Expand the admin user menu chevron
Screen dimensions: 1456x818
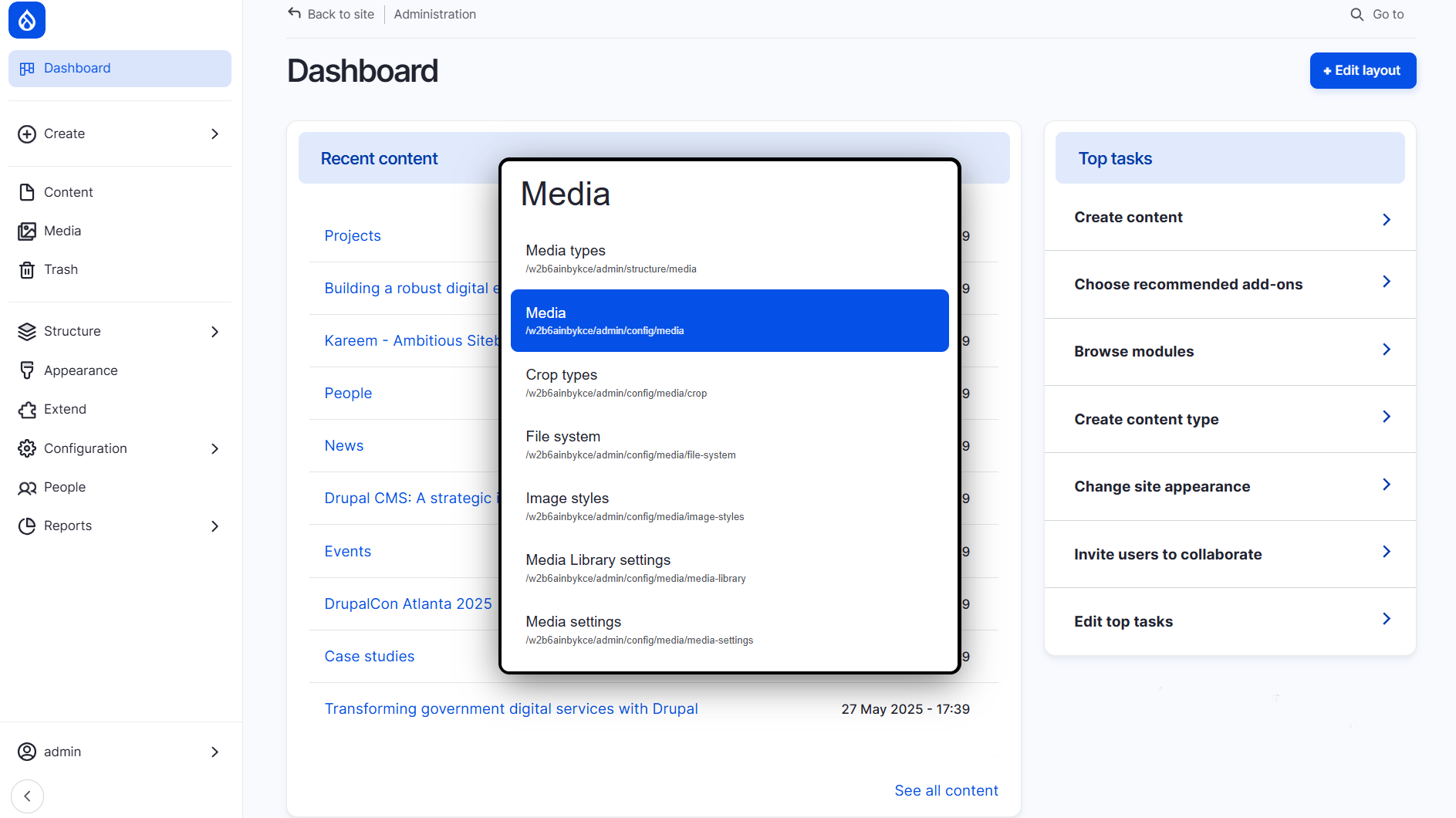[x=215, y=752]
